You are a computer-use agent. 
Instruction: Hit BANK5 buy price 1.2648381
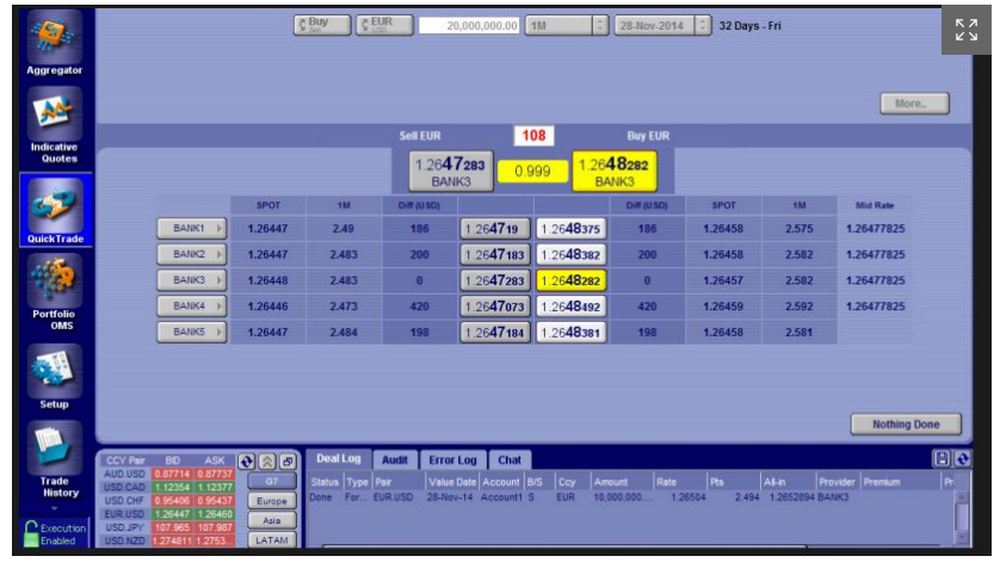(x=571, y=333)
